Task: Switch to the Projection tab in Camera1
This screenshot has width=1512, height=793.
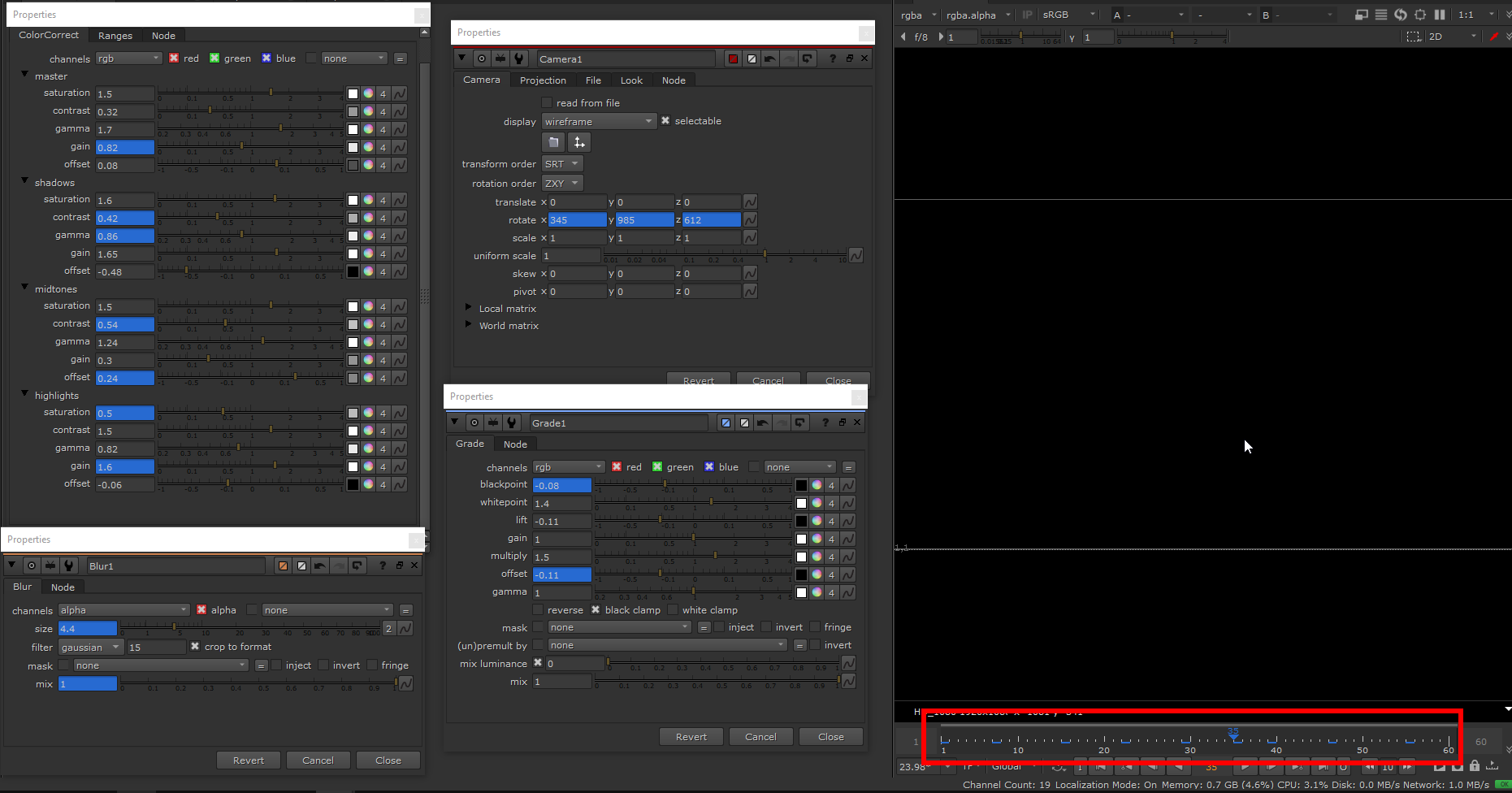Action: 542,80
